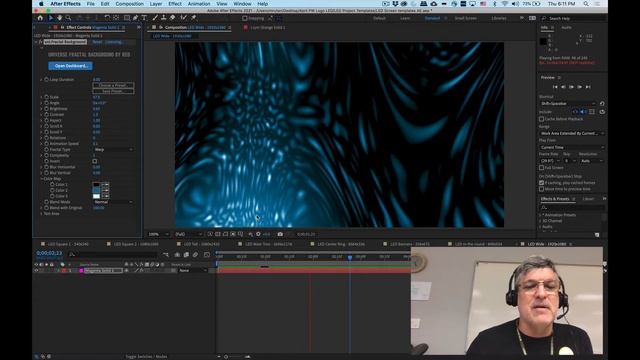Step forward one frame in Preview panel
Image resolution: width=640 pixels, height=360 pixels.
coord(580,87)
